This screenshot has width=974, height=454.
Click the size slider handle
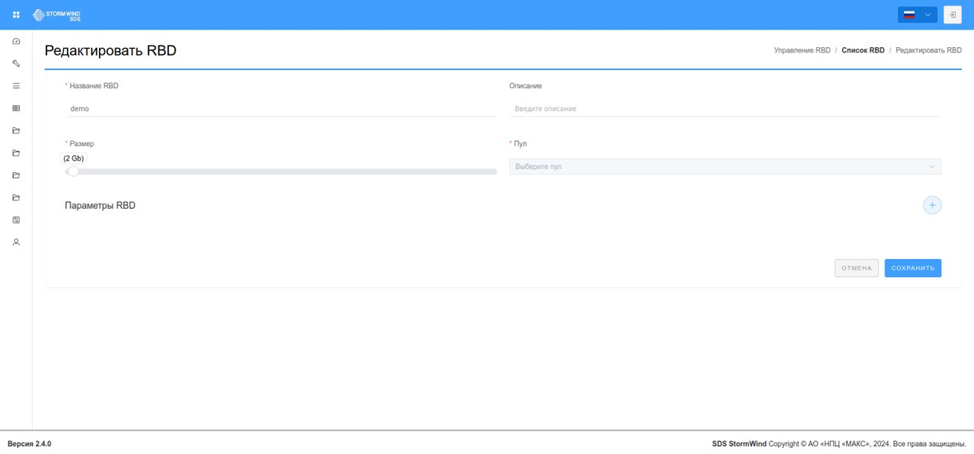point(73,171)
